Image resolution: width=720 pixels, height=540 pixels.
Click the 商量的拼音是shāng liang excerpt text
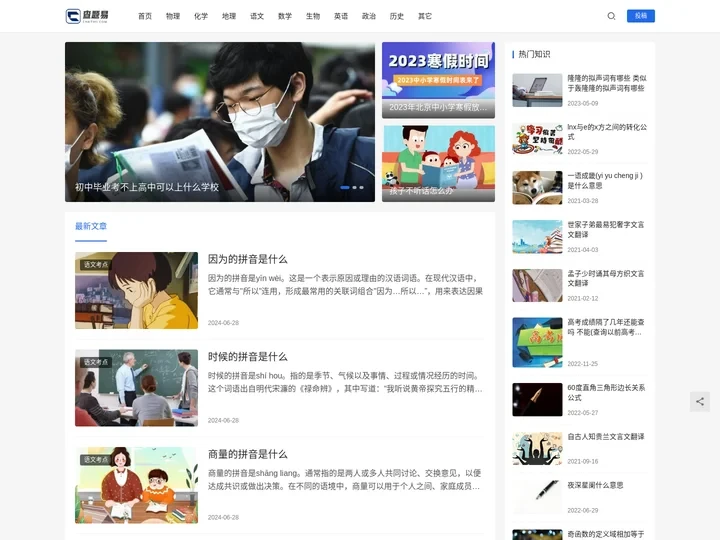pos(344,480)
